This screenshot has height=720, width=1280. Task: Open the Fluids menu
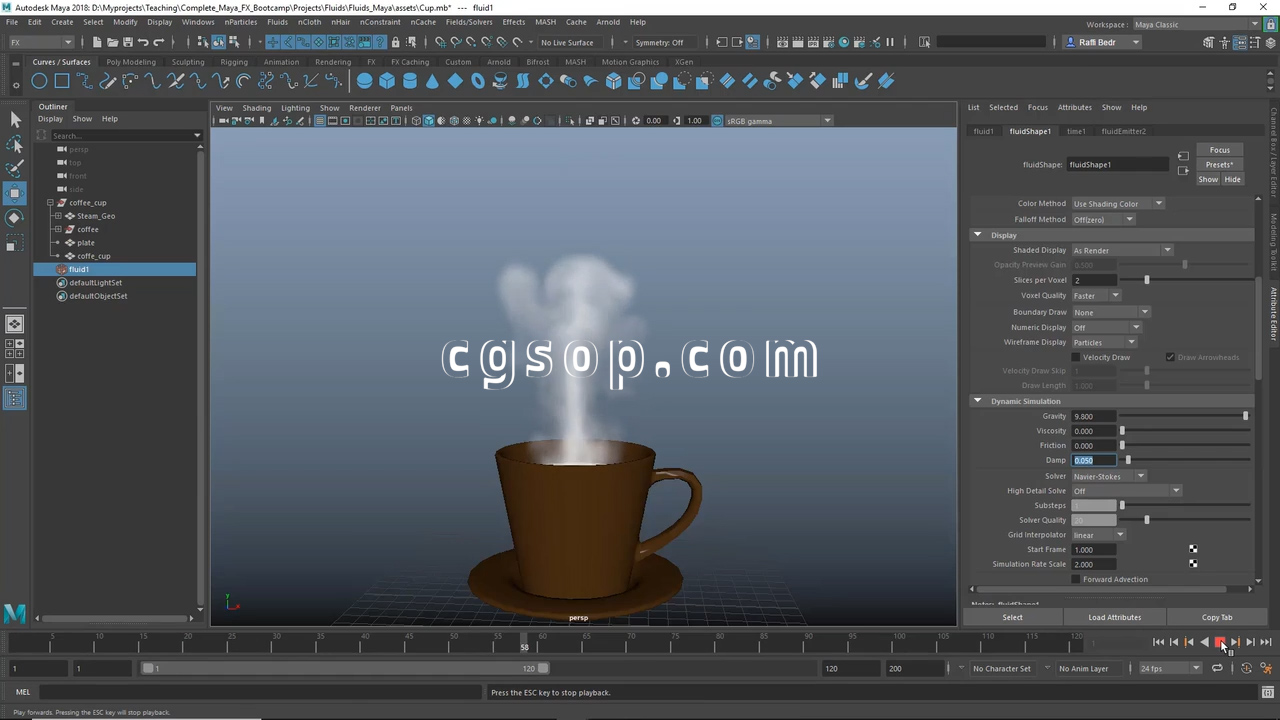pos(277,21)
